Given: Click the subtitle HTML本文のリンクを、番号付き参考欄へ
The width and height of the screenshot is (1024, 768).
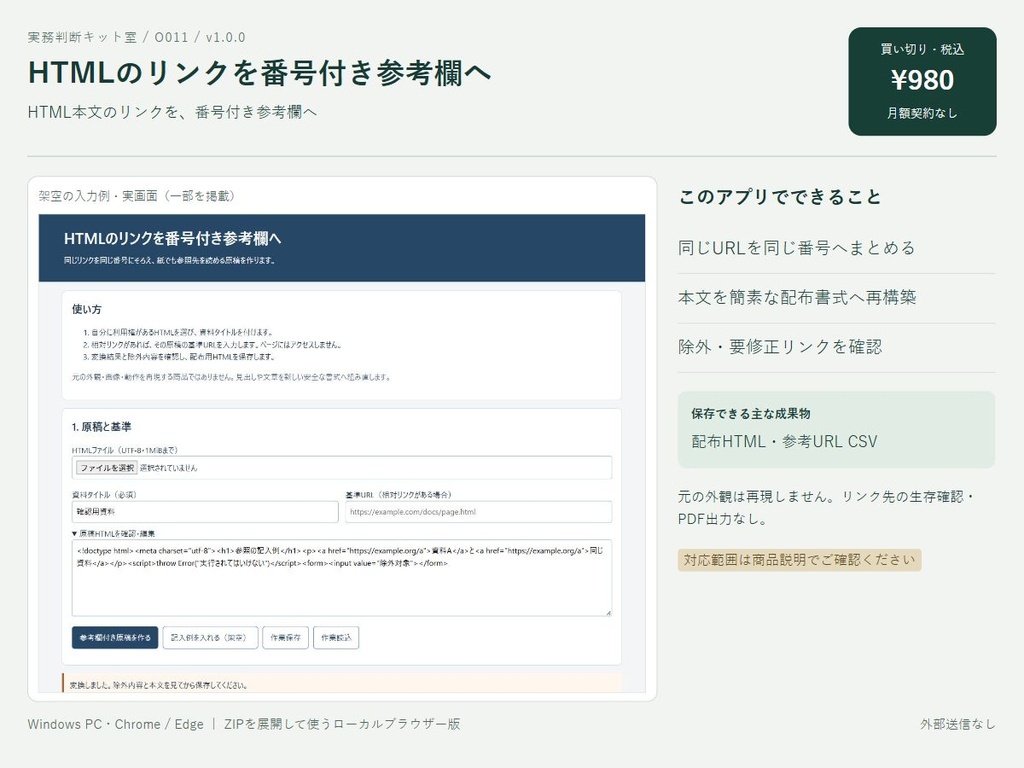Looking at the screenshot, I should coord(172,112).
